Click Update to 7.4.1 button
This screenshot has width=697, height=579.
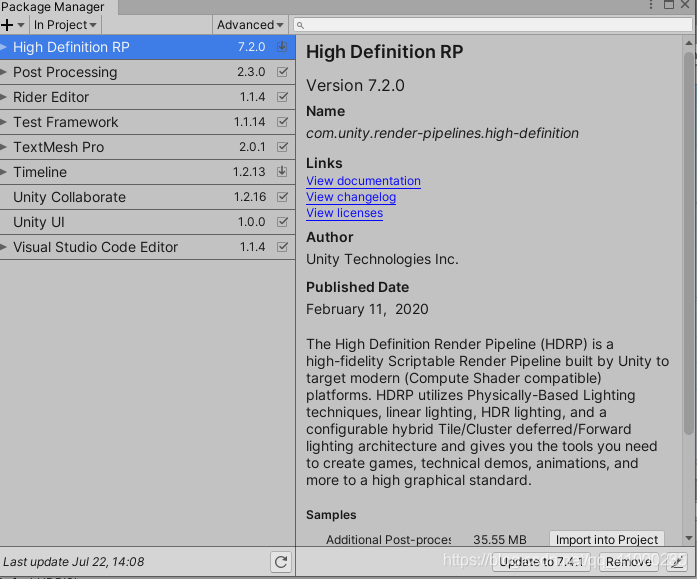coord(541,562)
